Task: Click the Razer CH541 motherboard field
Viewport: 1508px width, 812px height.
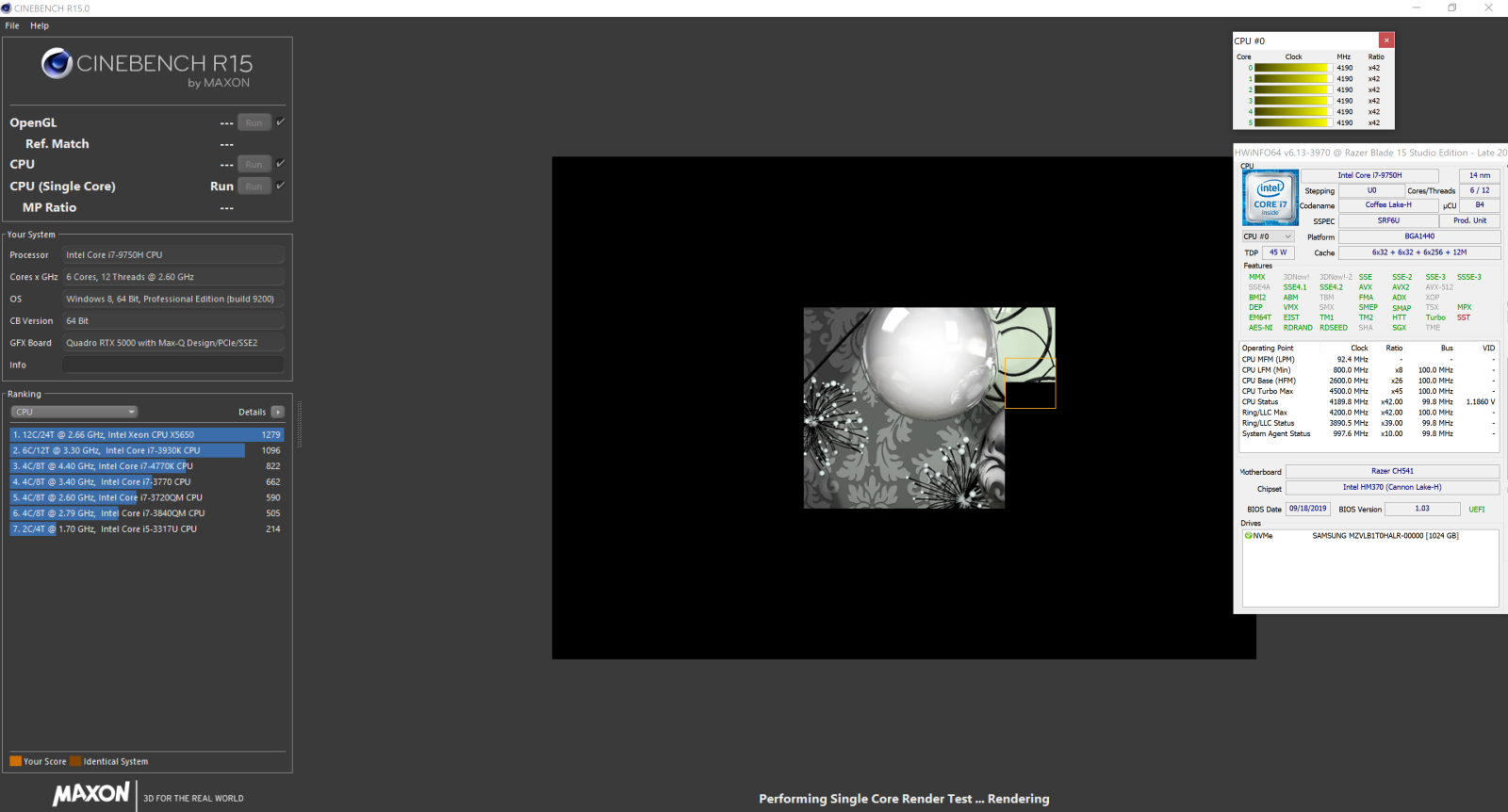Action: [x=1392, y=471]
